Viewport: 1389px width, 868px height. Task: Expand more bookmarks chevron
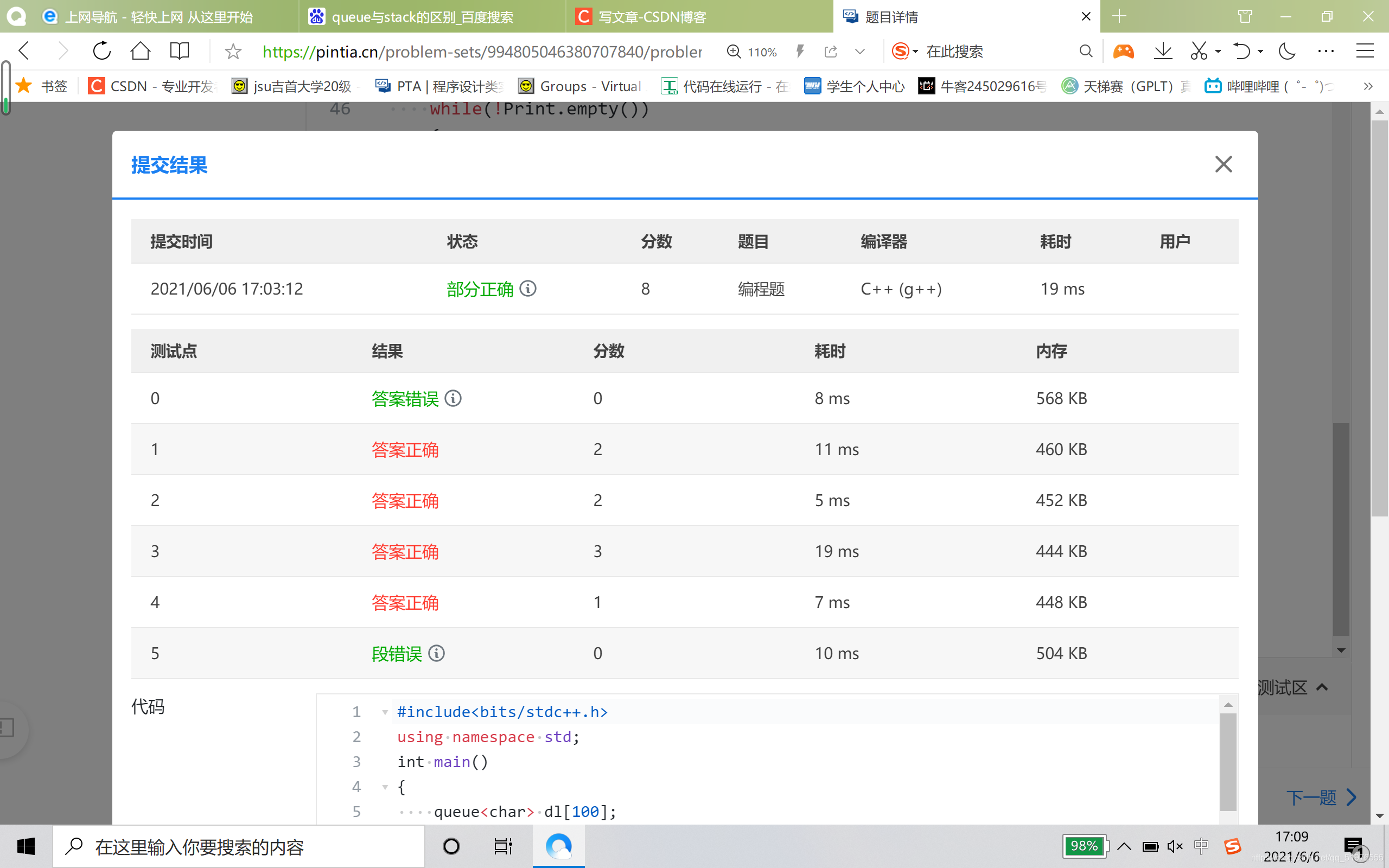1368,86
